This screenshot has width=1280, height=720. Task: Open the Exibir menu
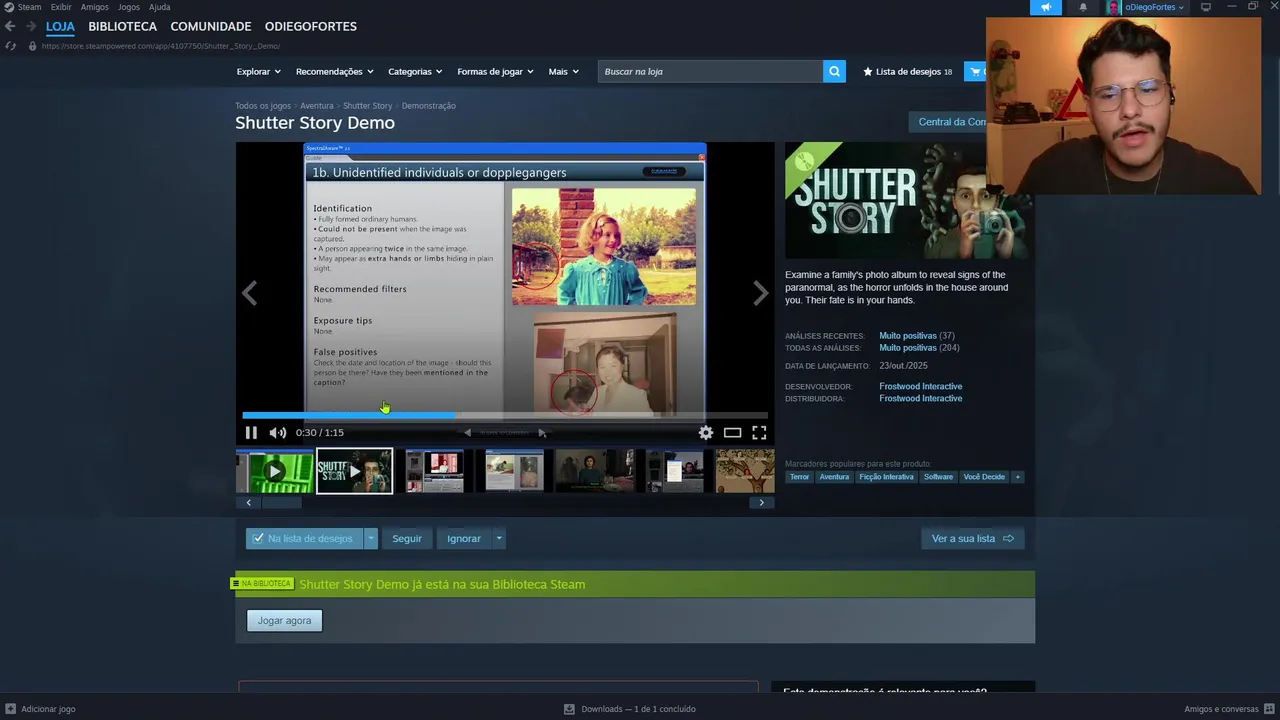61,7
